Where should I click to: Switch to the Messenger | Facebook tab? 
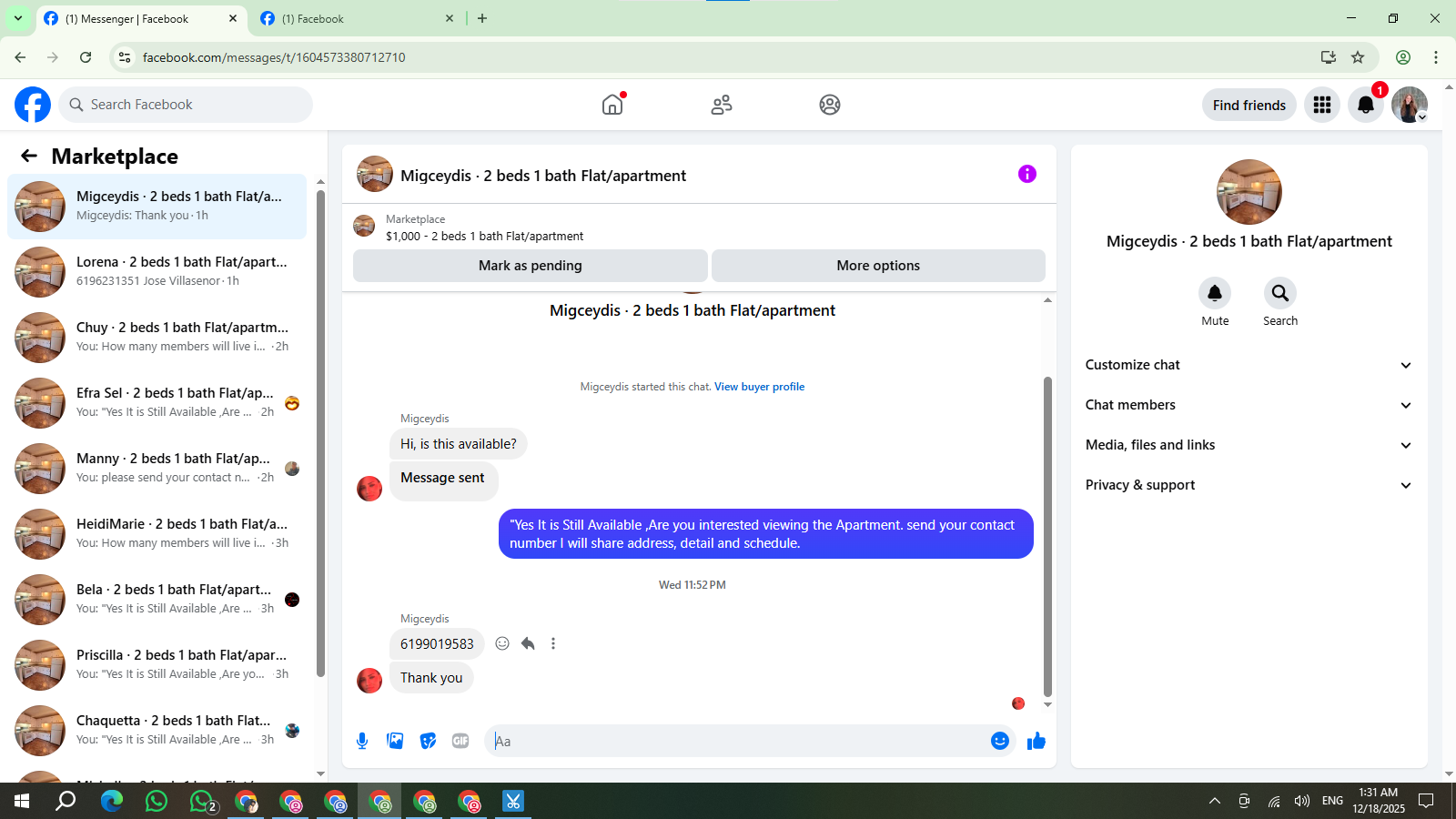coord(141,18)
